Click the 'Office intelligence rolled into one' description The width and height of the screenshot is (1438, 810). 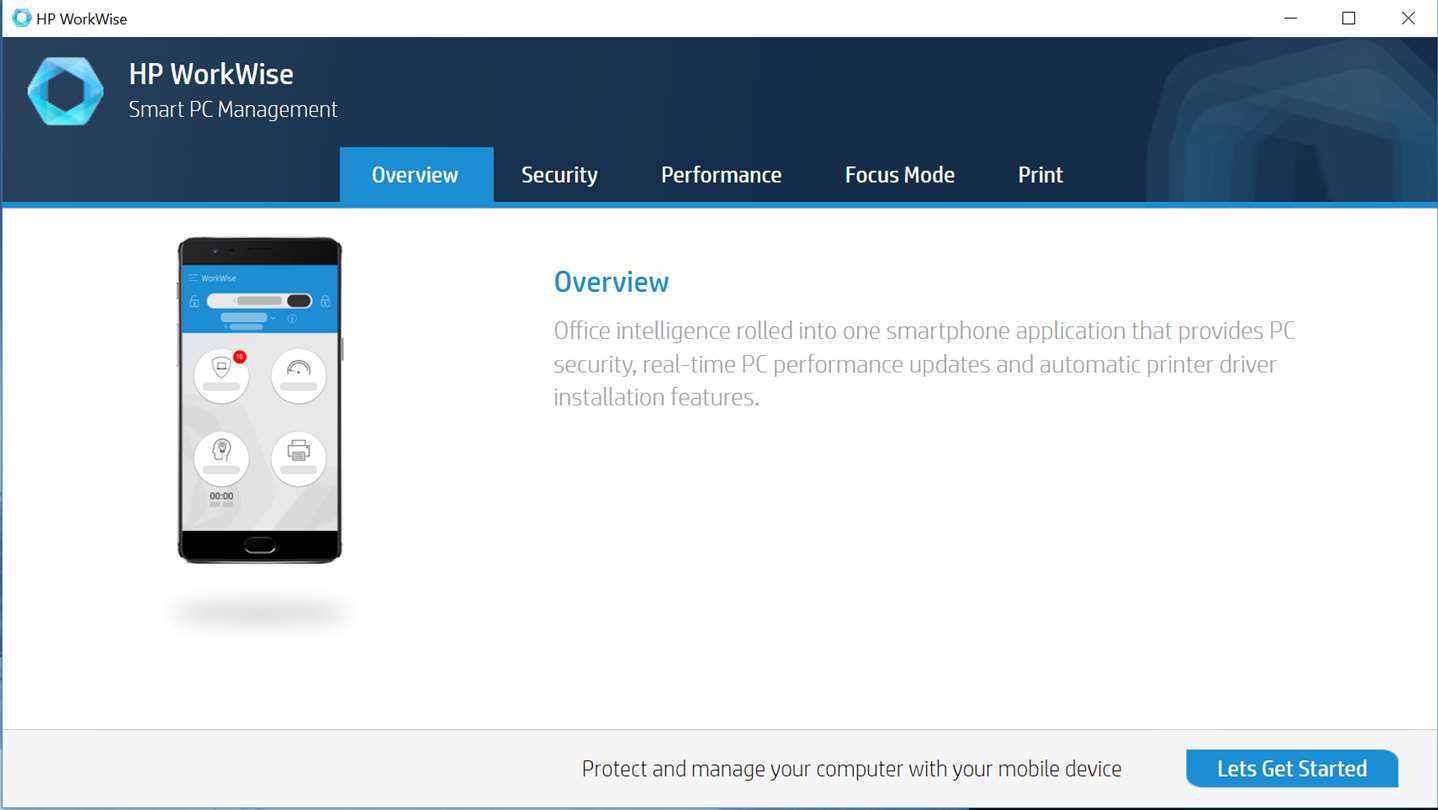(925, 364)
